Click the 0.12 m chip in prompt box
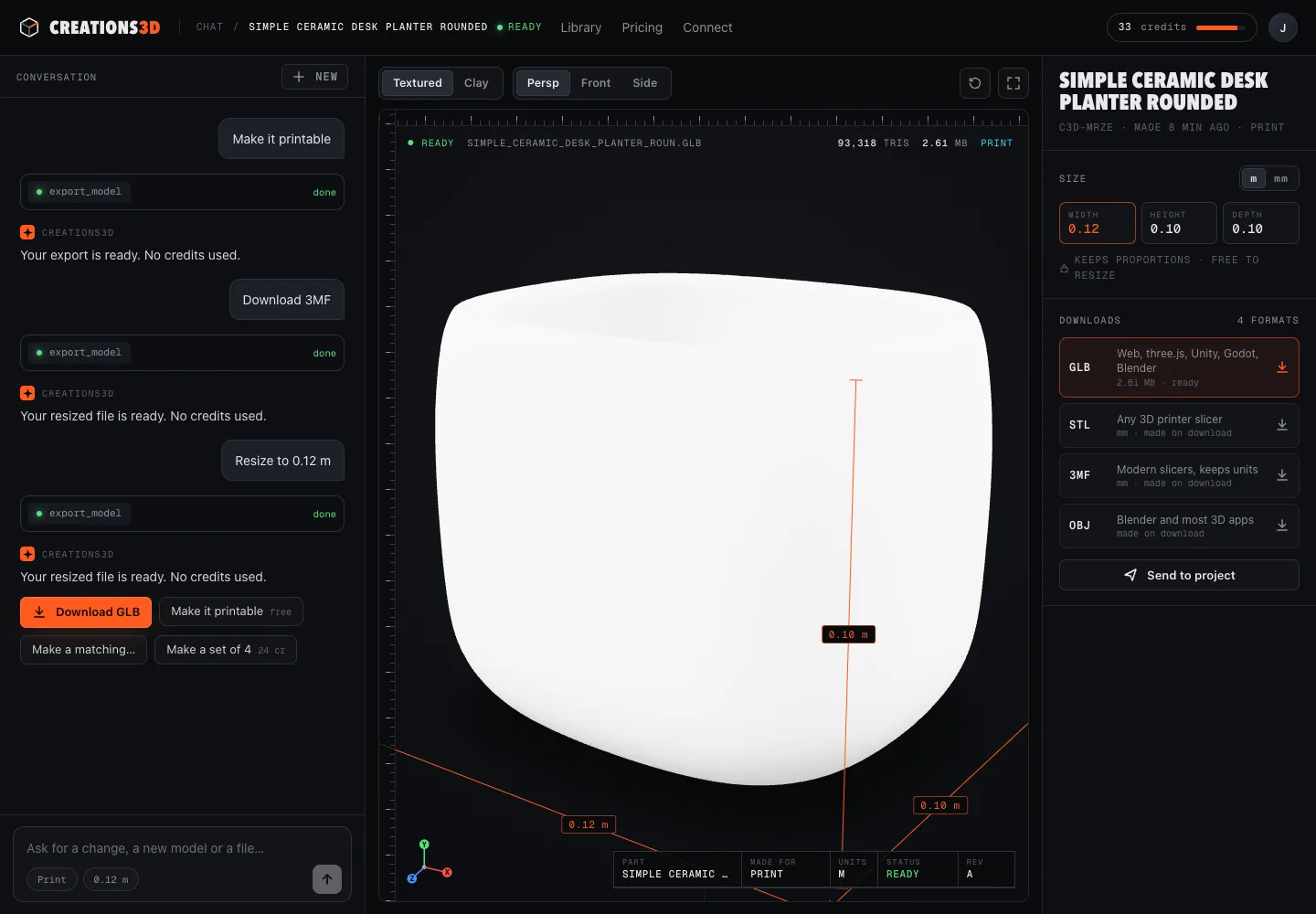Screen dimensions: 1316x914 [111, 879]
